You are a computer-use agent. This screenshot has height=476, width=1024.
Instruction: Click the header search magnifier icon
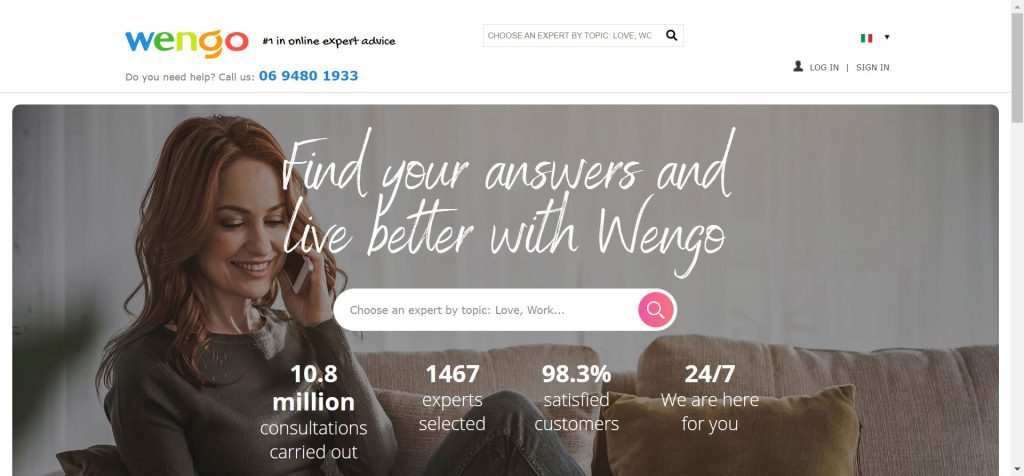point(671,35)
